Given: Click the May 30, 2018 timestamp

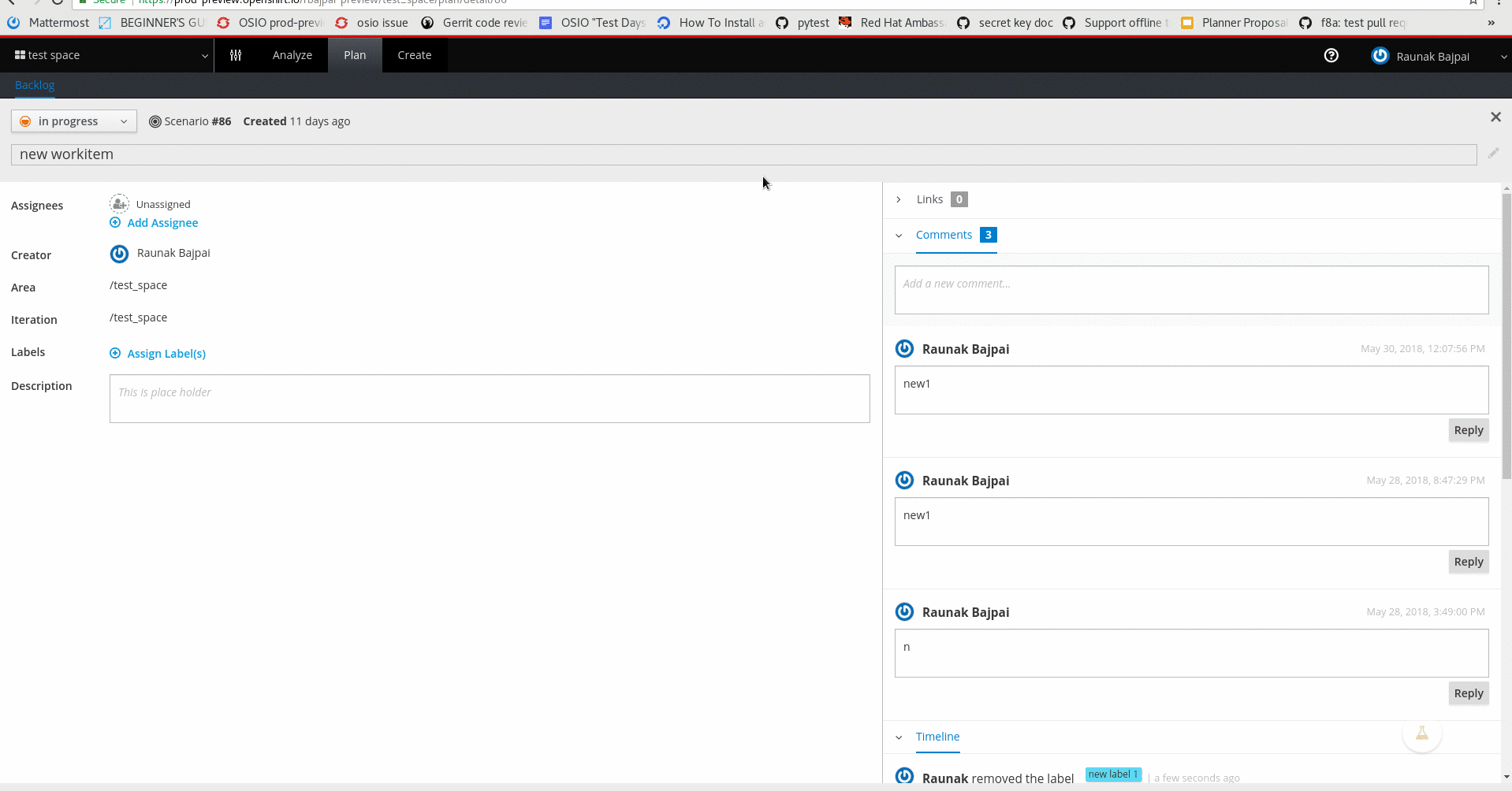Looking at the screenshot, I should (1422, 348).
